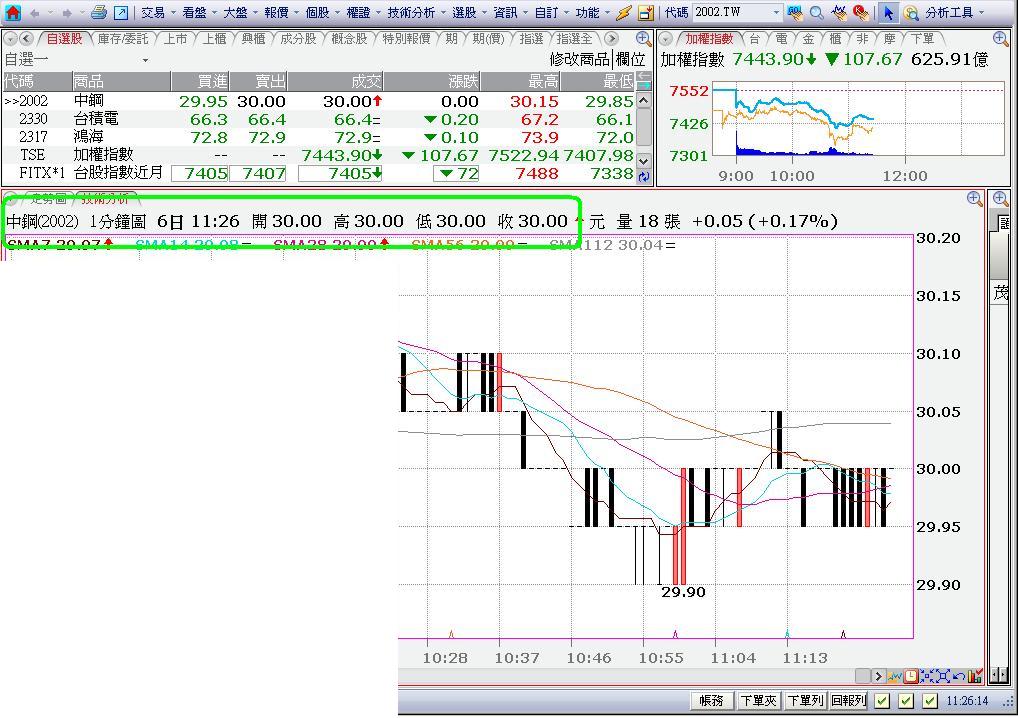Click the undo arrow icon below chart
The height and width of the screenshot is (718, 1018).
(x=958, y=676)
